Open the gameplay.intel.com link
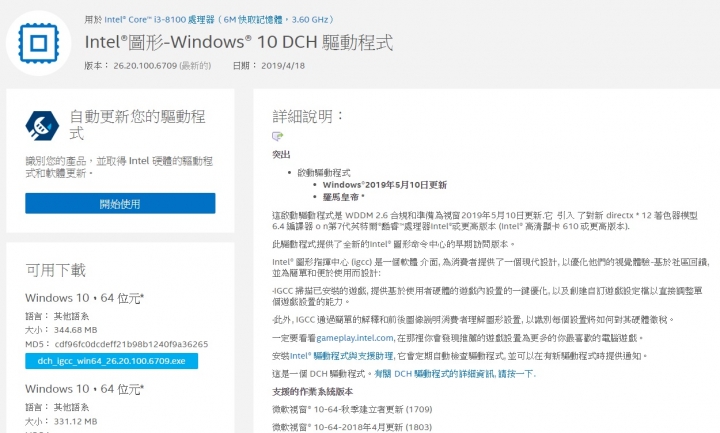This screenshot has height=433, width=720. pos(355,338)
